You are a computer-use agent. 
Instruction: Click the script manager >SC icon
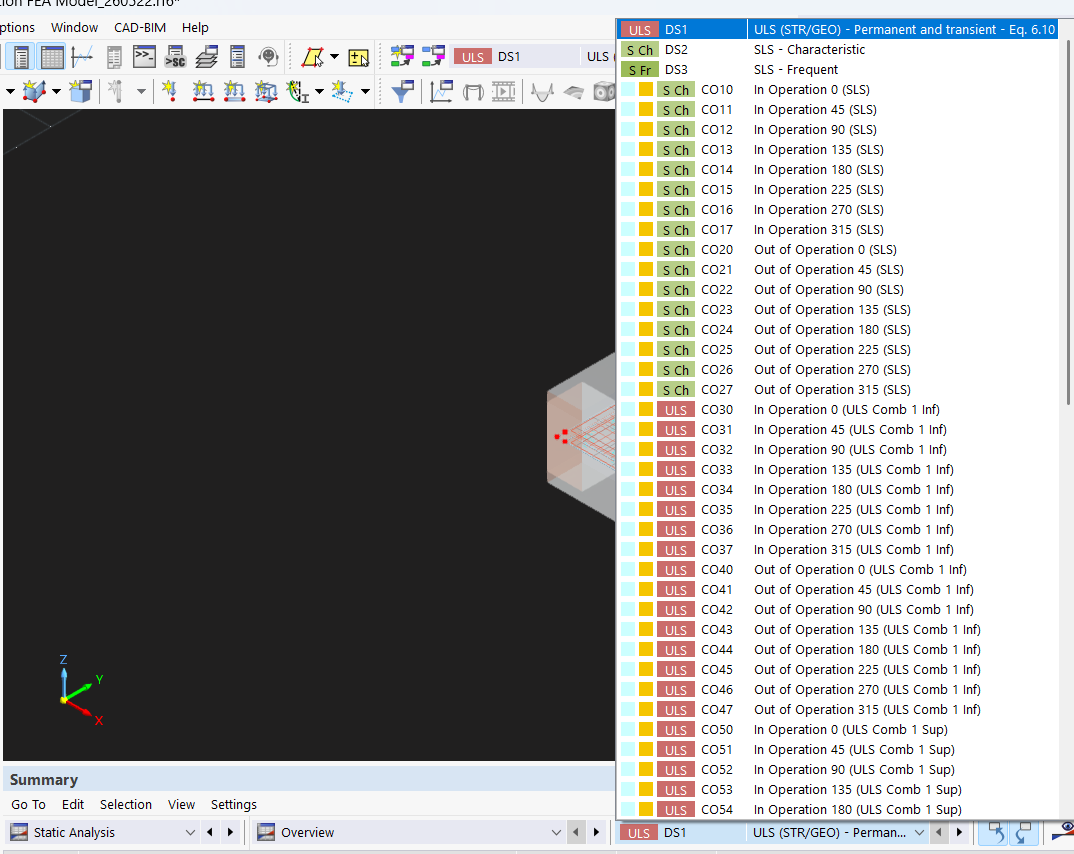tap(175, 57)
